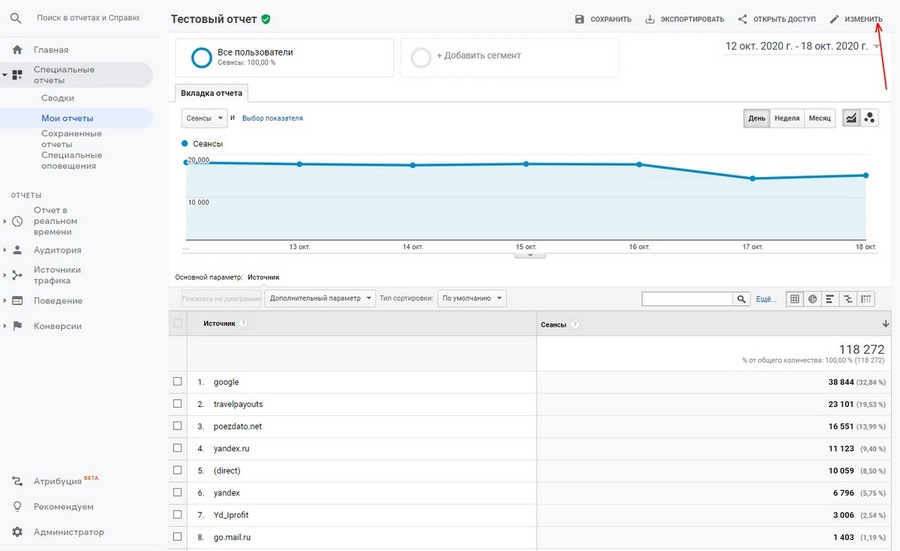Select the performance bar view icon

tap(830, 298)
